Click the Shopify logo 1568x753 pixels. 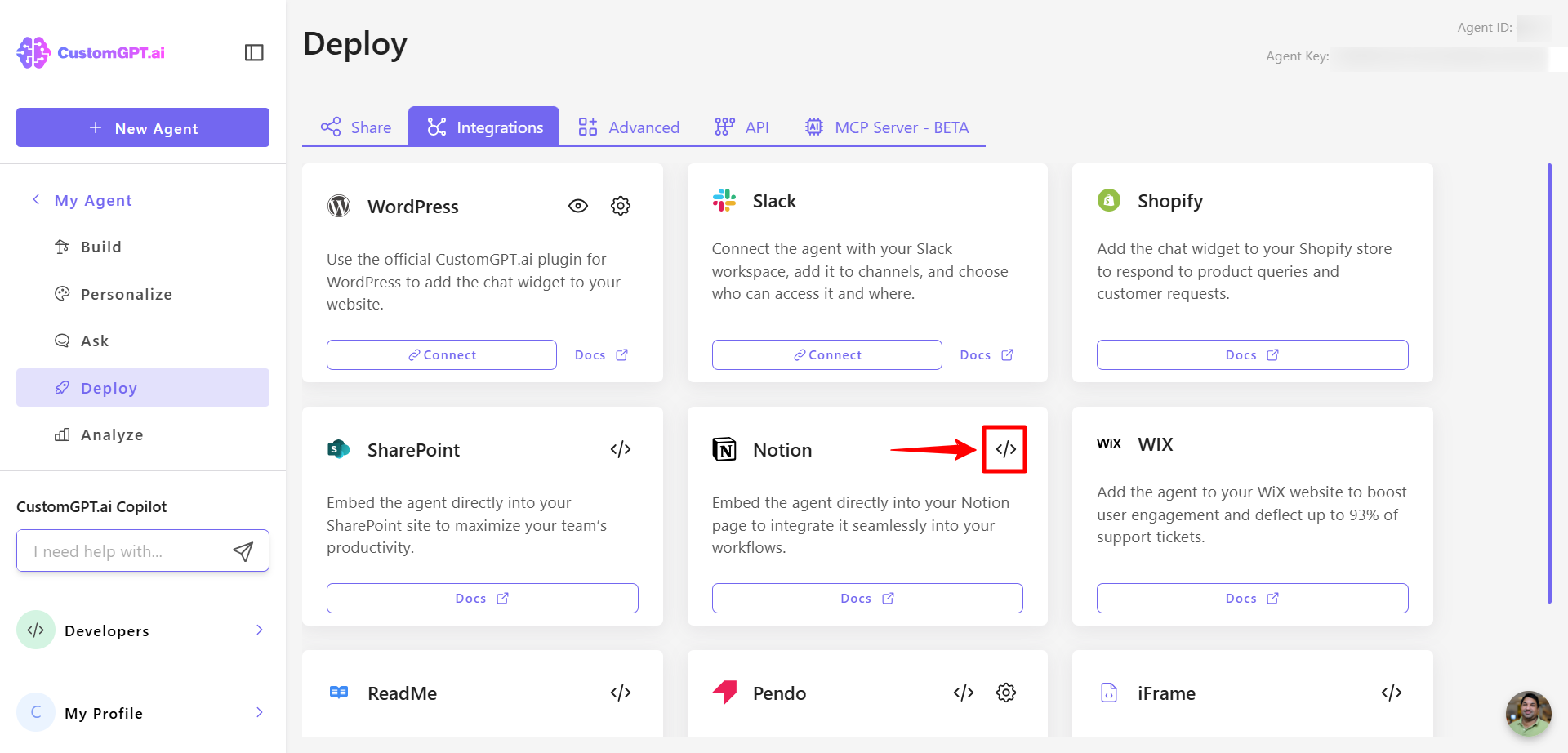(x=1109, y=200)
